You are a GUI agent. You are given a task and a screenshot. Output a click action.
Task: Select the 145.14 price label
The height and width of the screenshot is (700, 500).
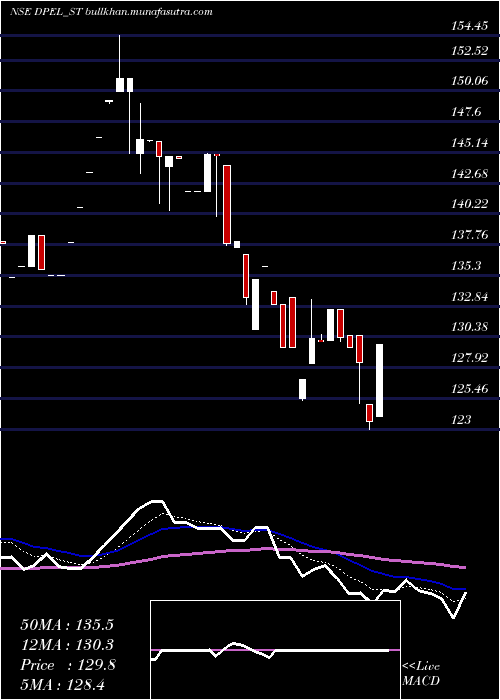click(x=469, y=143)
